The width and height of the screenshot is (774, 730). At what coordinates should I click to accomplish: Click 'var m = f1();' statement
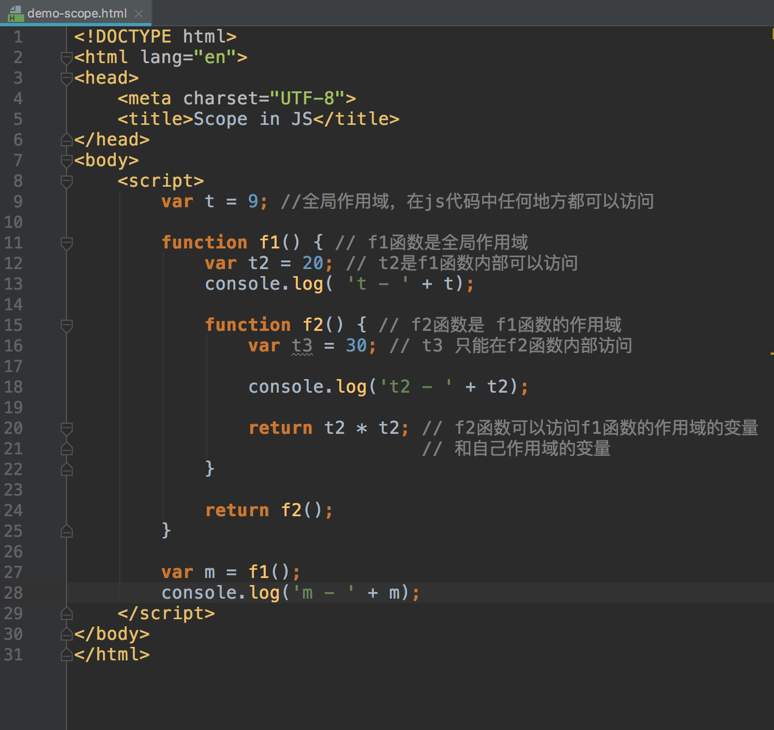point(231,572)
